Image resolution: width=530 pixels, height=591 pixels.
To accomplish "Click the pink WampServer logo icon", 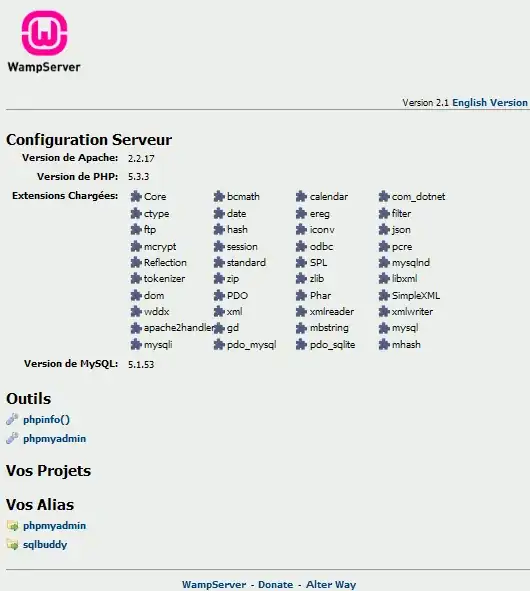I will pyautogui.click(x=44, y=33).
